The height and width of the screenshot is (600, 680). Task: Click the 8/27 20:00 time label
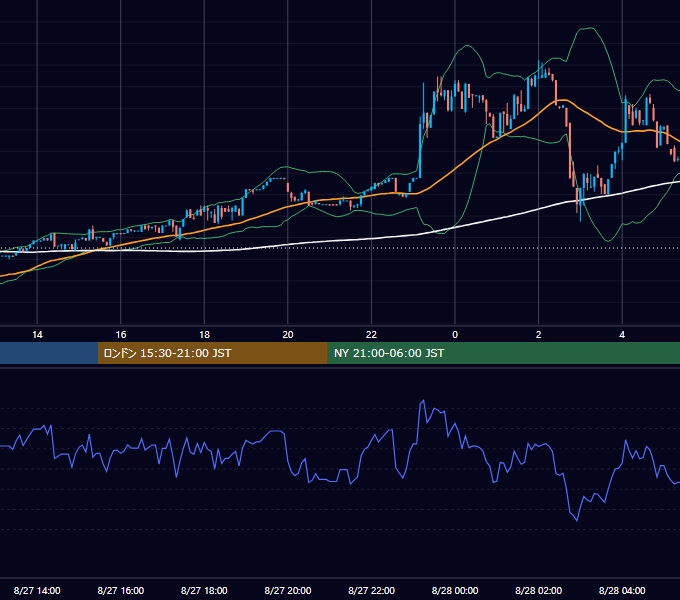click(288, 590)
